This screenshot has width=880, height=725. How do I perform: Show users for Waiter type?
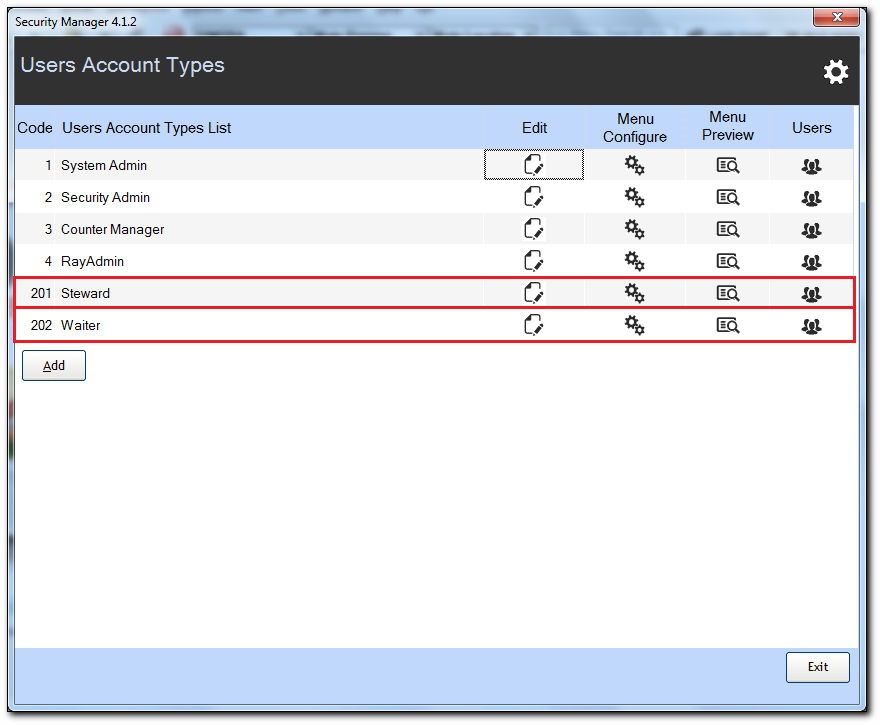click(812, 326)
